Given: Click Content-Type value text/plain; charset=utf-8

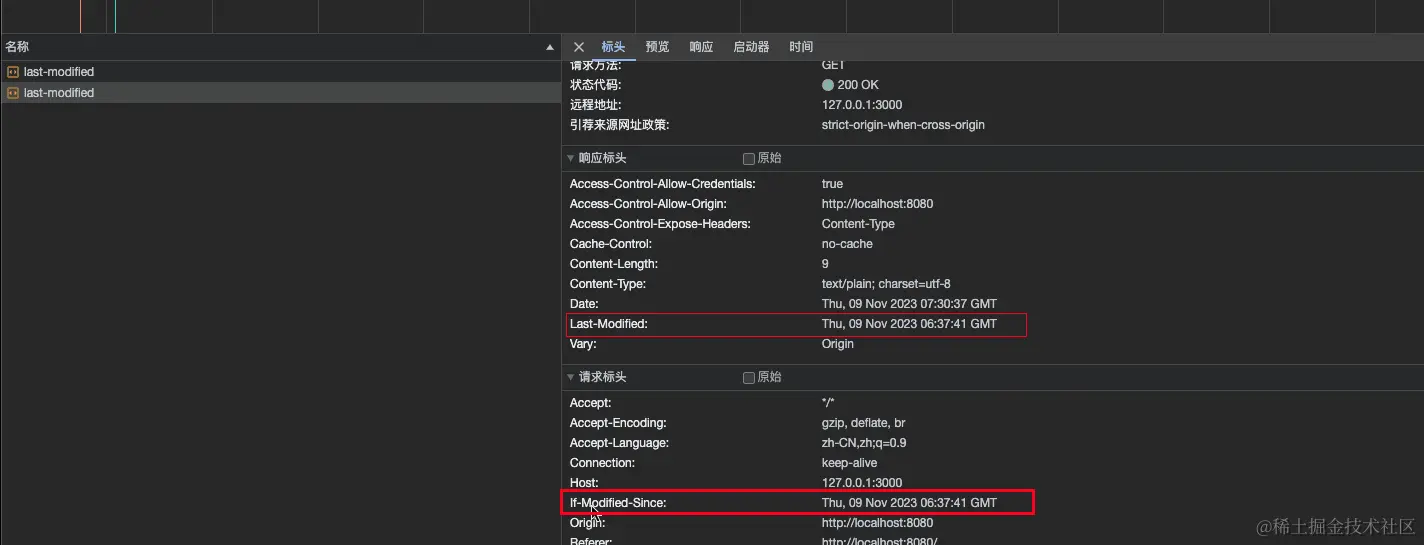Looking at the screenshot, I should 886,284.
